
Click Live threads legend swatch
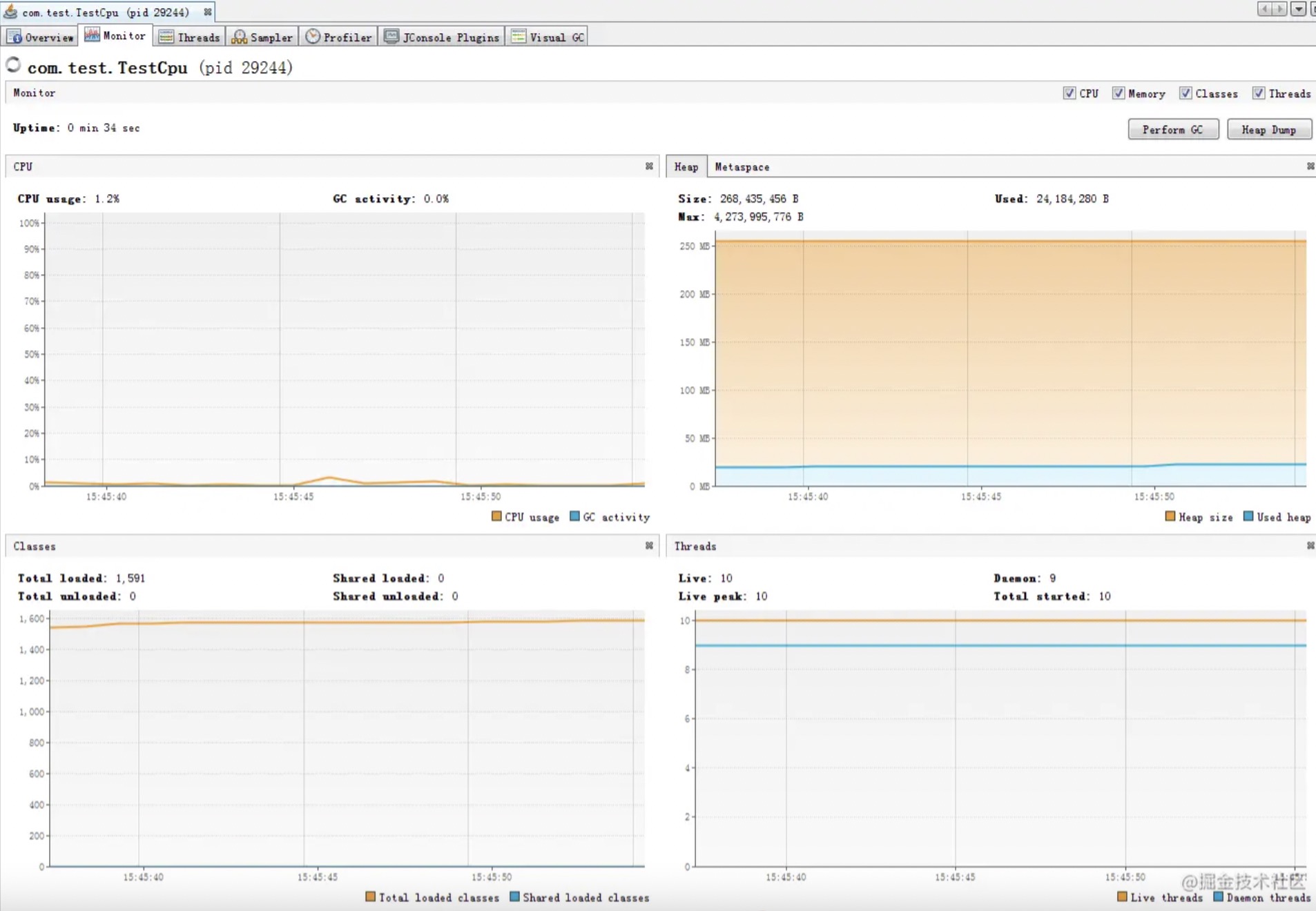tap(1122, 897)
